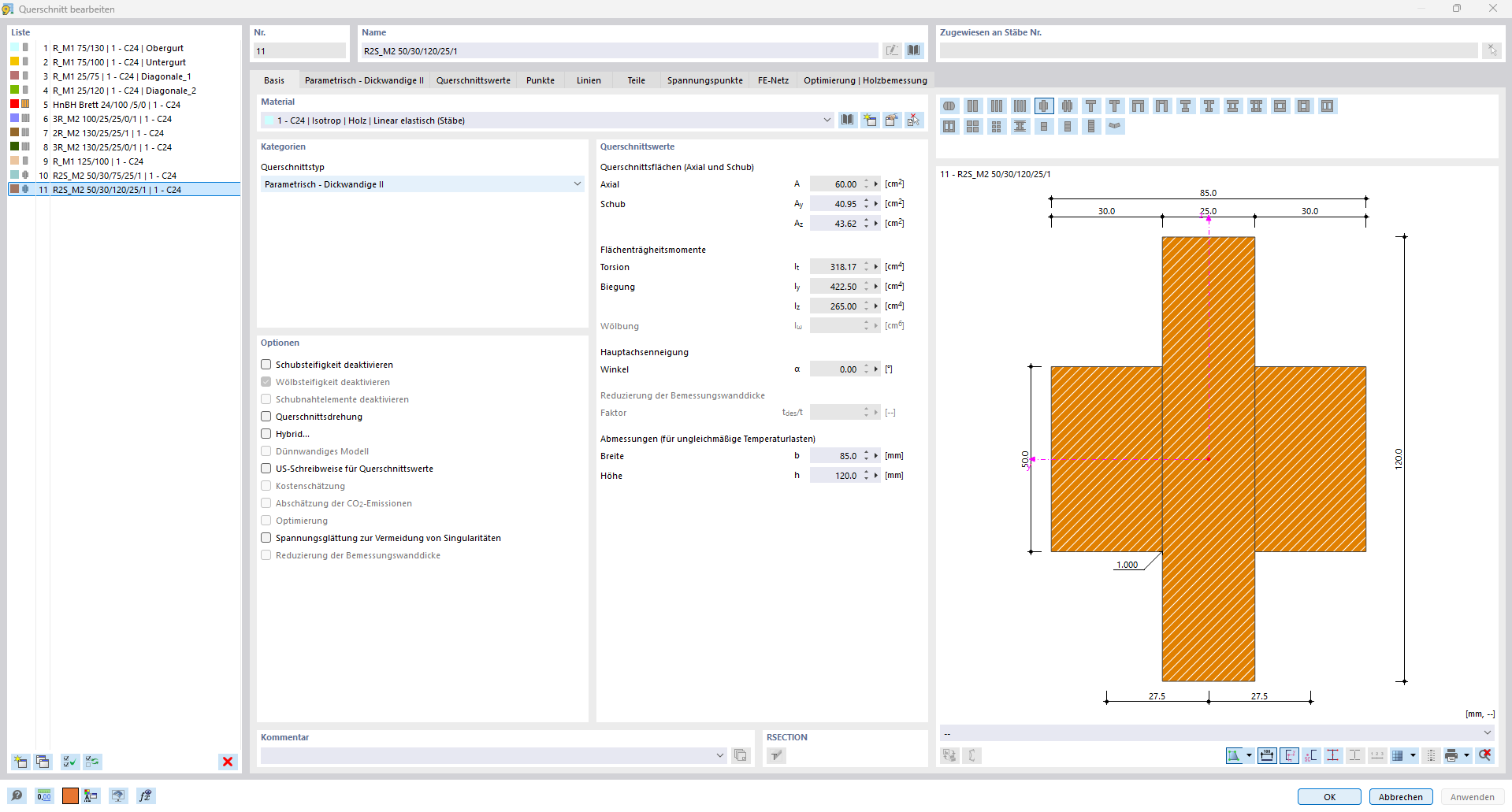The width and height of the screenshot is (1512, 812).
Task: Open the cross-section library icon beside name
Action: pos(913,50)
